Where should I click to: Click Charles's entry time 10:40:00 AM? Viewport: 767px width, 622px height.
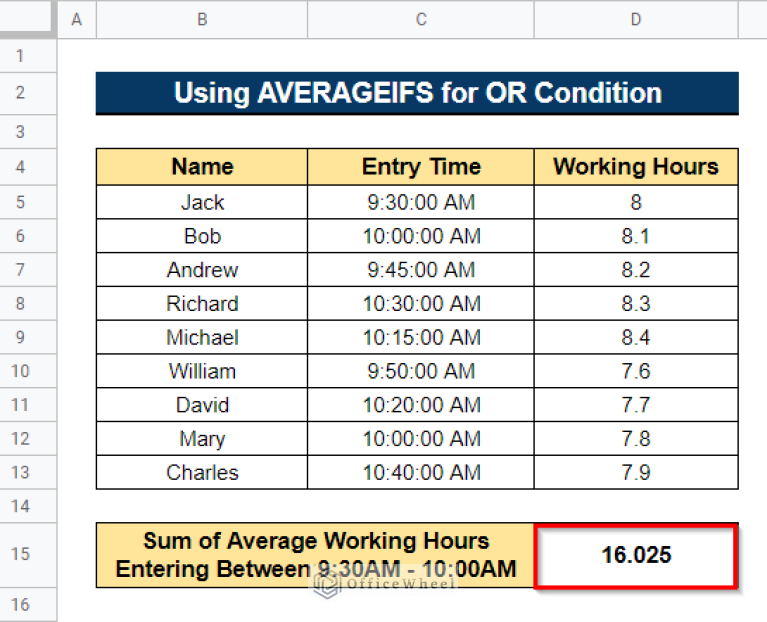[x=421, y=472]
